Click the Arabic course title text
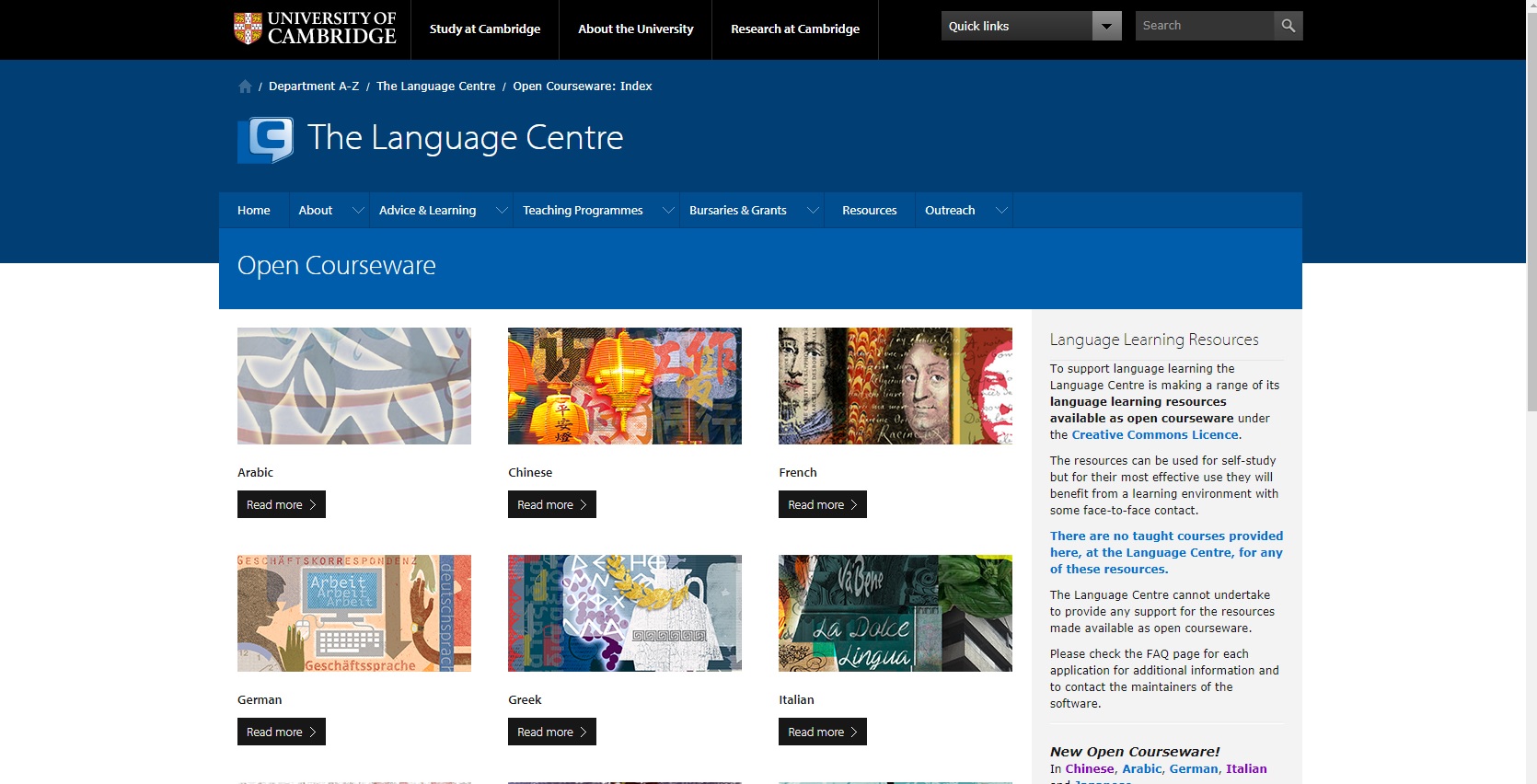 click(256, 473)
